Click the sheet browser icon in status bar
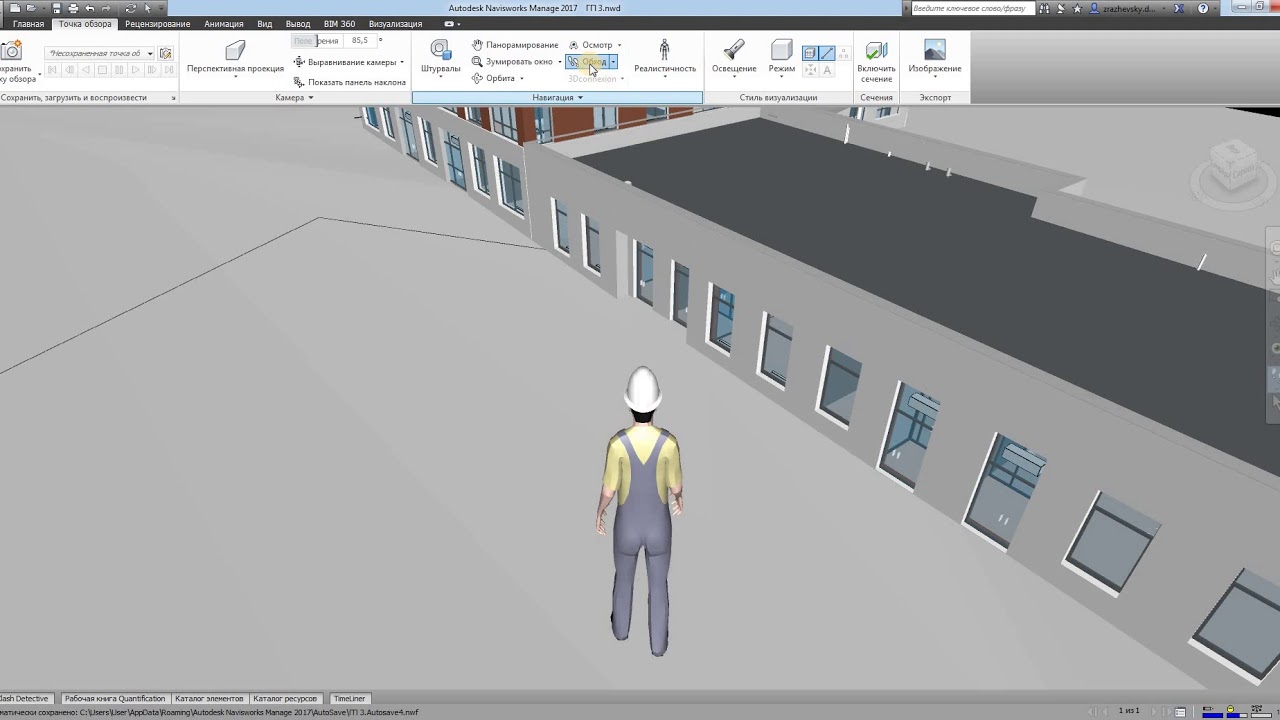This screenshot has width=1280, height=720. click(1181, 711)
